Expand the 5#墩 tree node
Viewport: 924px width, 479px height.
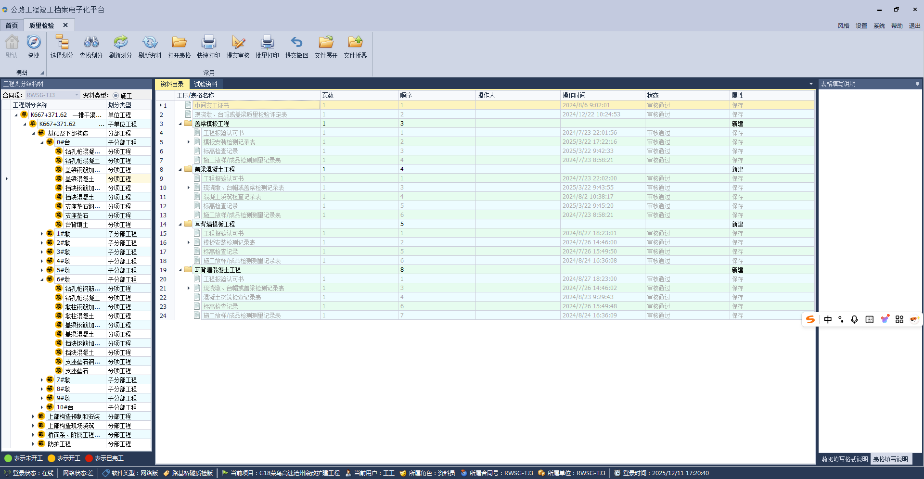pos(42,270)
